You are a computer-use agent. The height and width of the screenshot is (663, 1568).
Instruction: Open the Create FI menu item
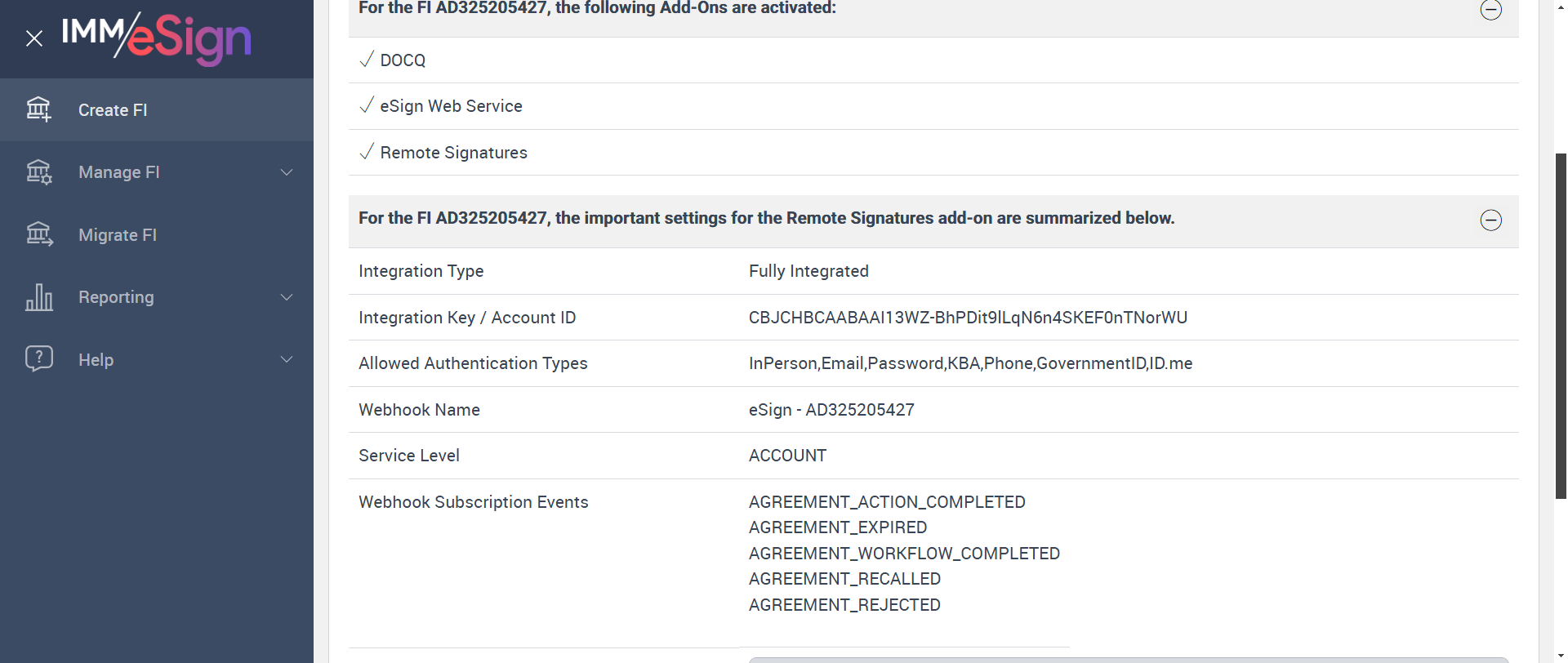[113, 110]
